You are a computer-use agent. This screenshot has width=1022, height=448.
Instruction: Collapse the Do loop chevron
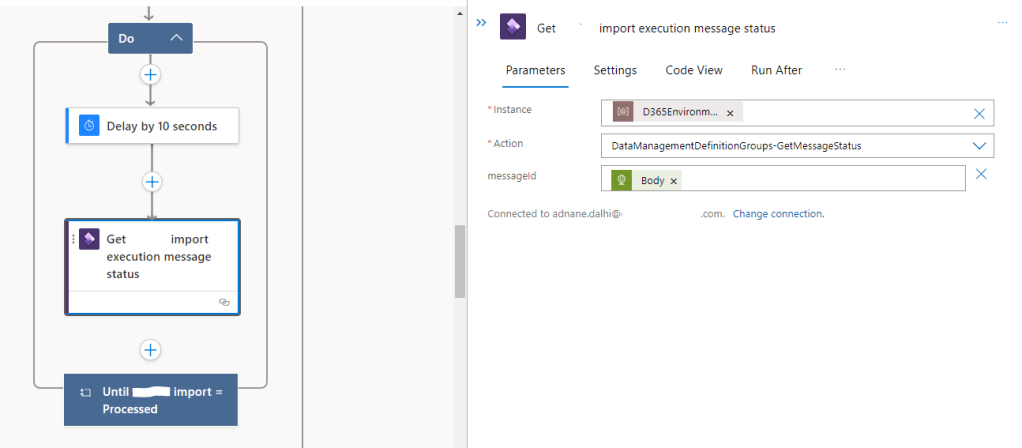(176, 38)
